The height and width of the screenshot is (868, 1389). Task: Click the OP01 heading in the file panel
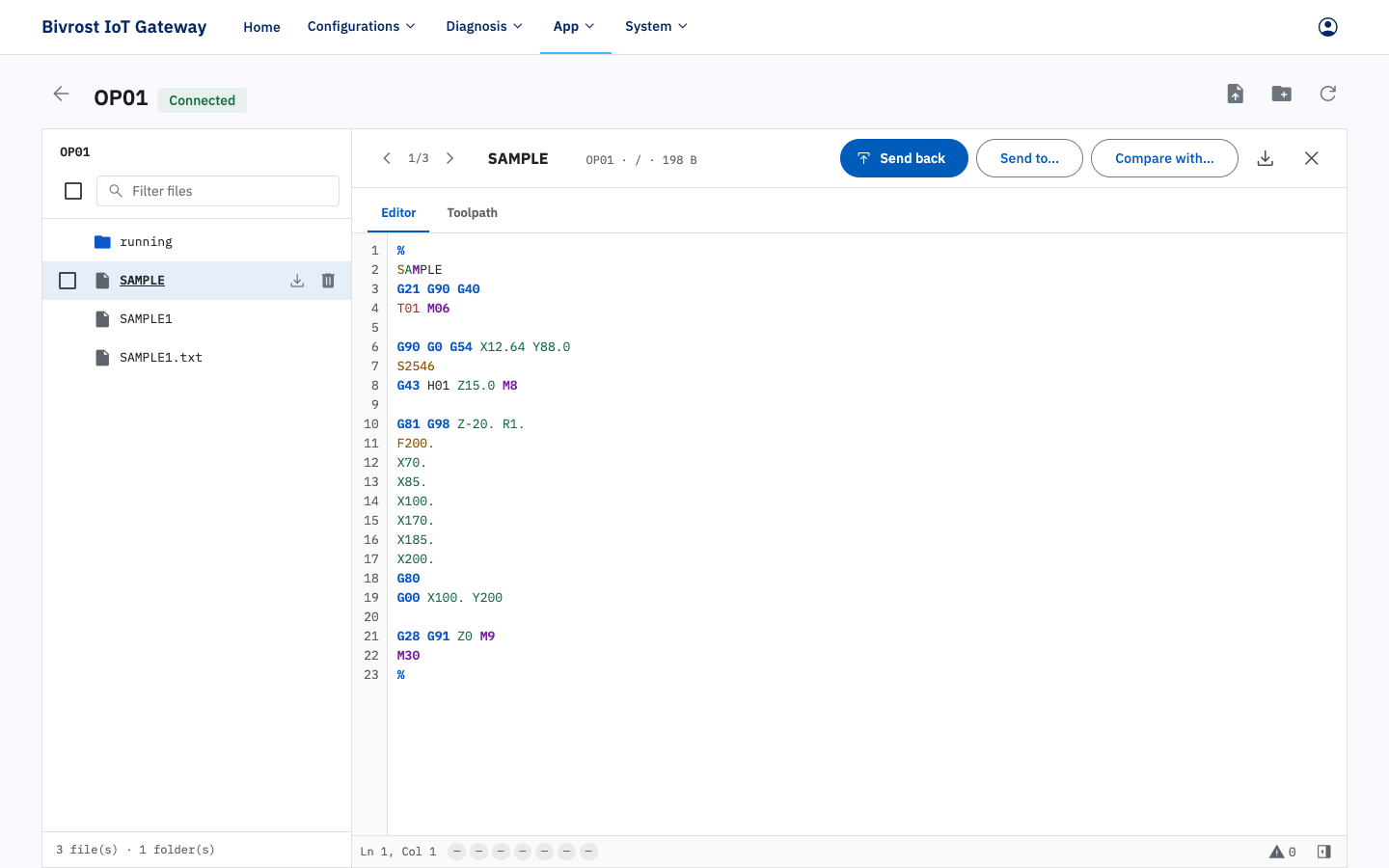[74, 152]
